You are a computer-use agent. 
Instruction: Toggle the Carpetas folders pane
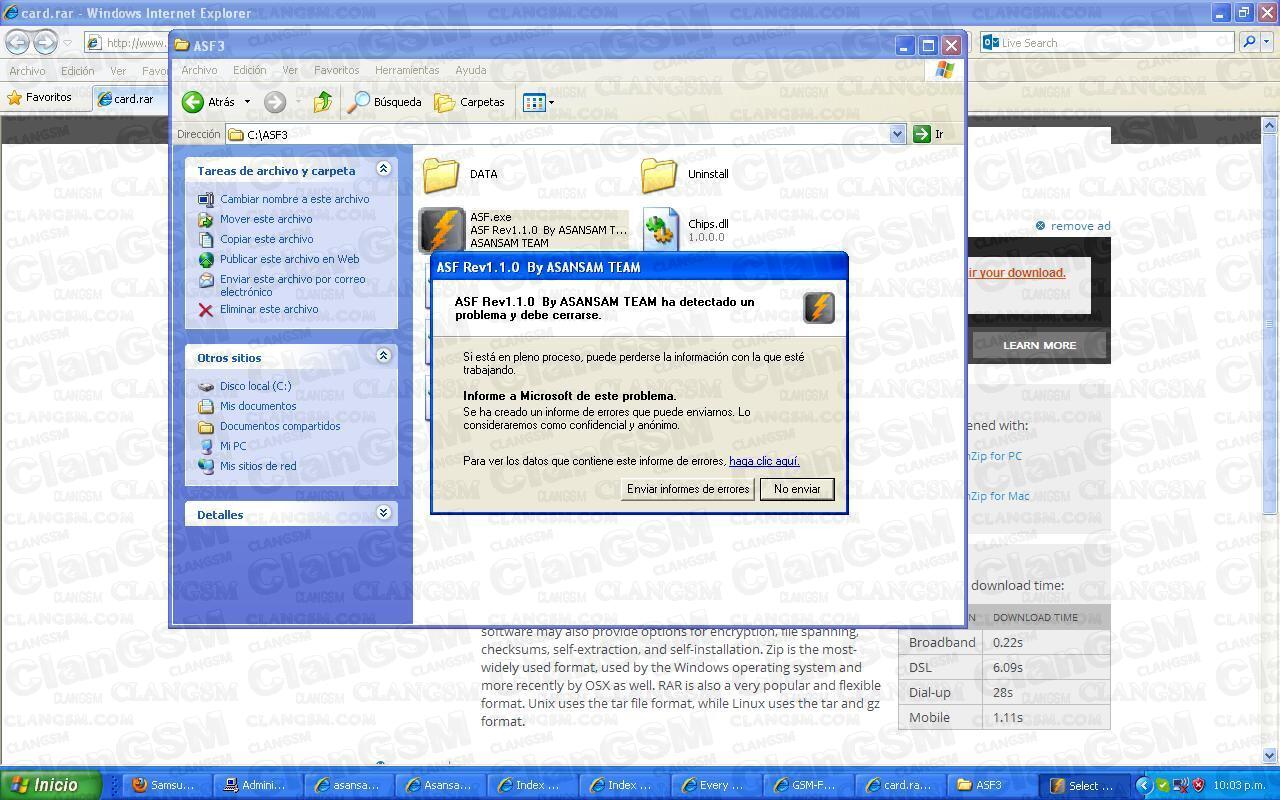tap(470, 102)
